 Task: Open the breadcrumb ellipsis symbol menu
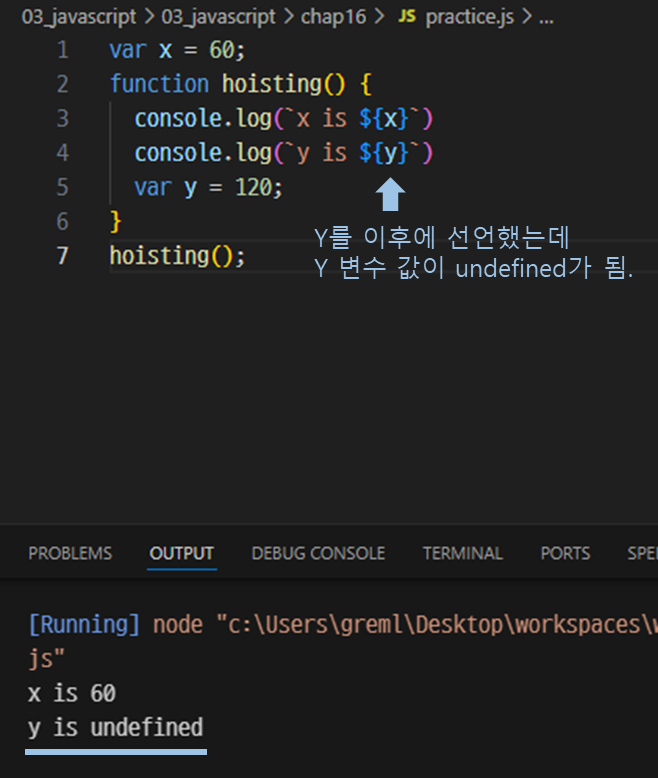coord(546,19)
